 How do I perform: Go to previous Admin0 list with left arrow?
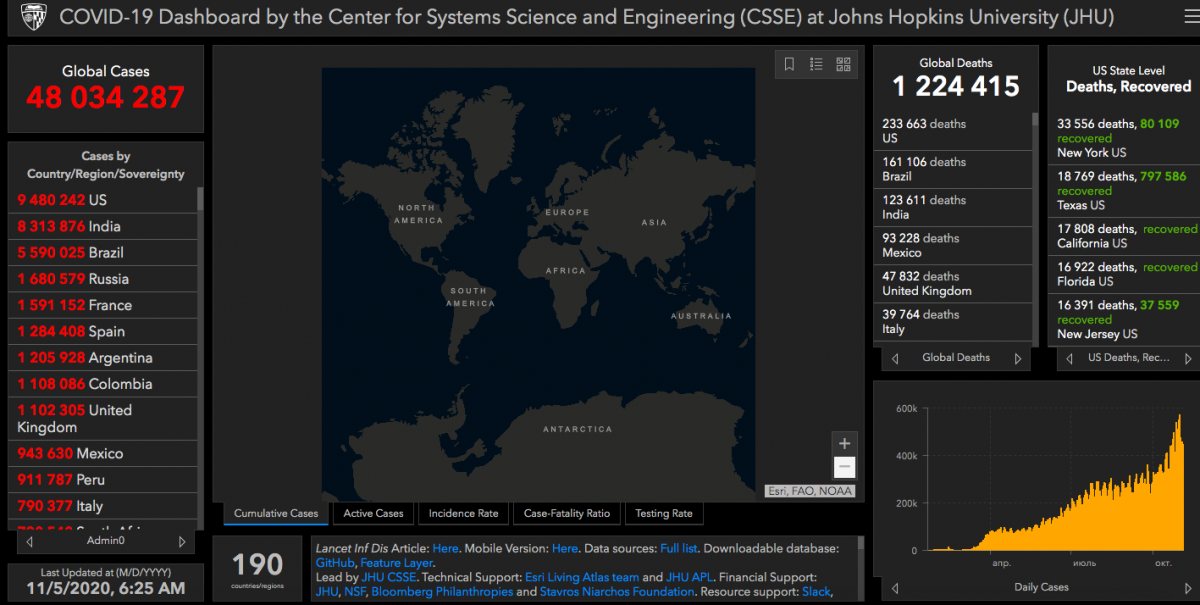pyautogui.click(x=29, y=541)
